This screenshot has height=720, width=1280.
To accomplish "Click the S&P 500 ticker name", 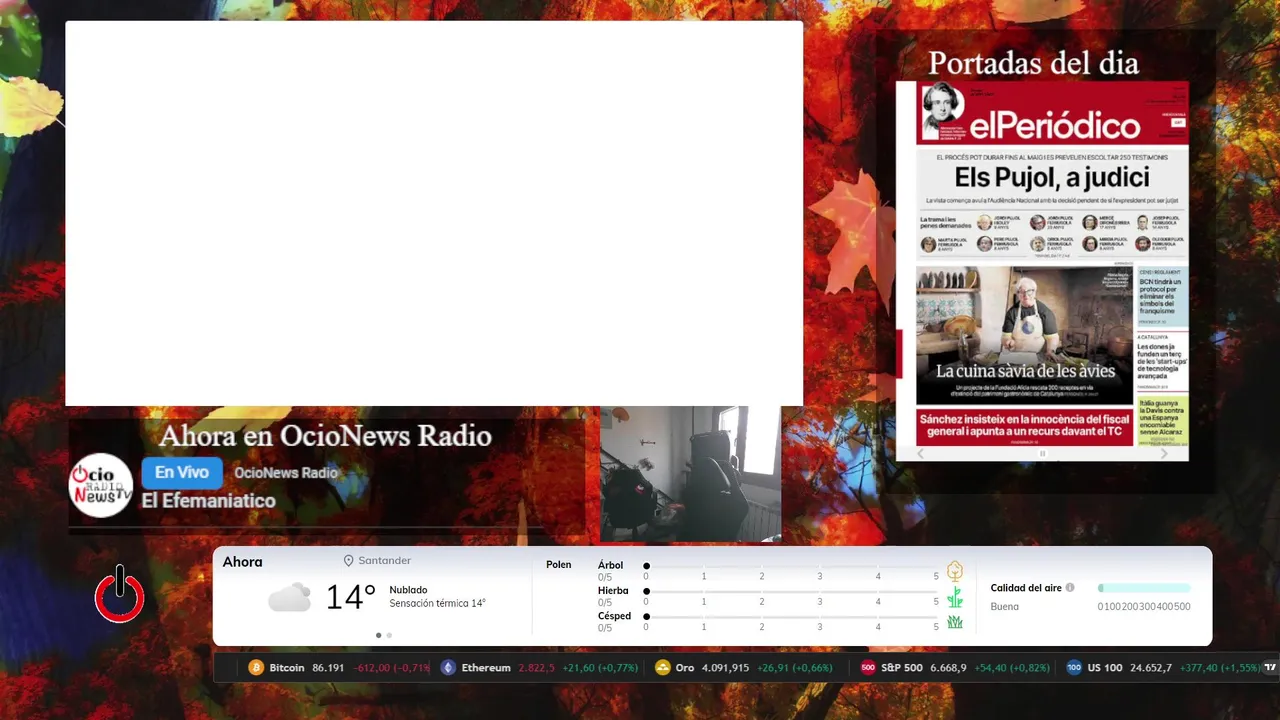I will point(902,667).
